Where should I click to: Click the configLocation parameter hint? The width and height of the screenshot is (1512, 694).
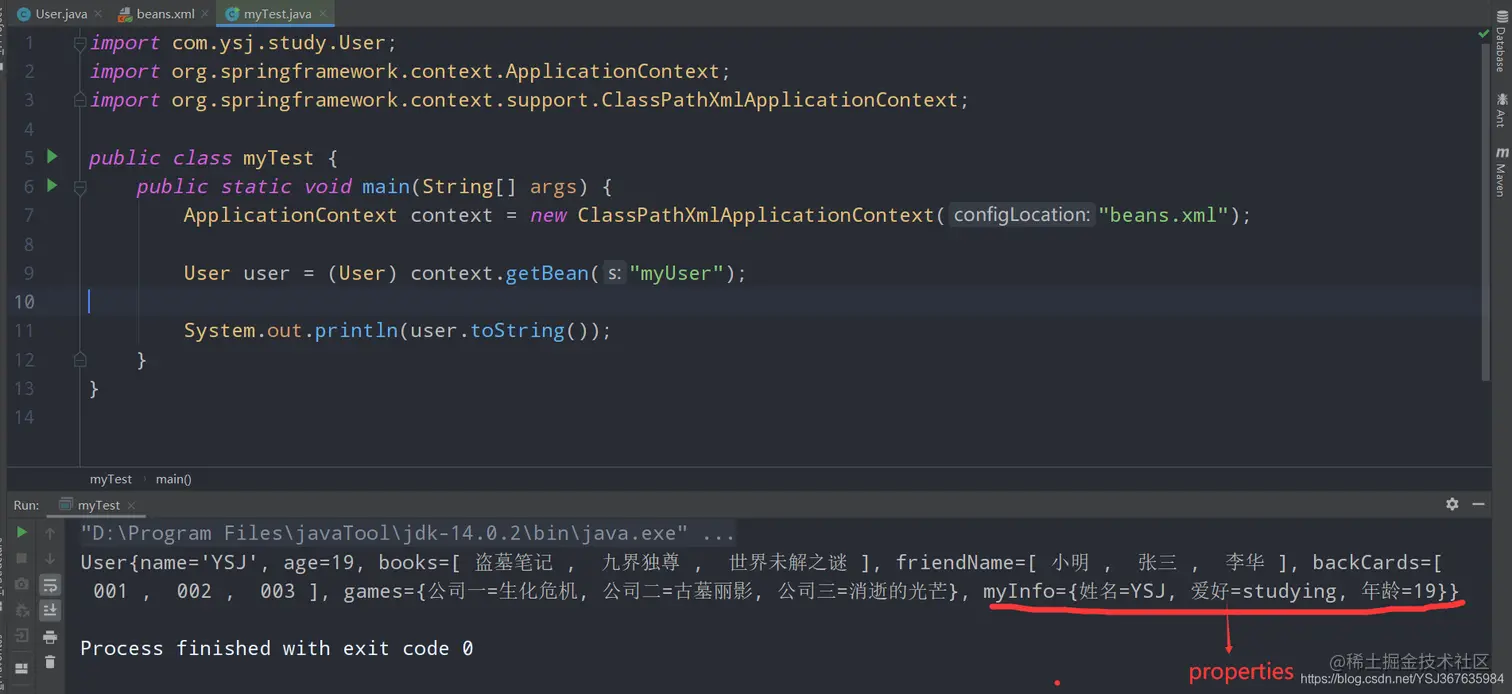click(1021, 215)
